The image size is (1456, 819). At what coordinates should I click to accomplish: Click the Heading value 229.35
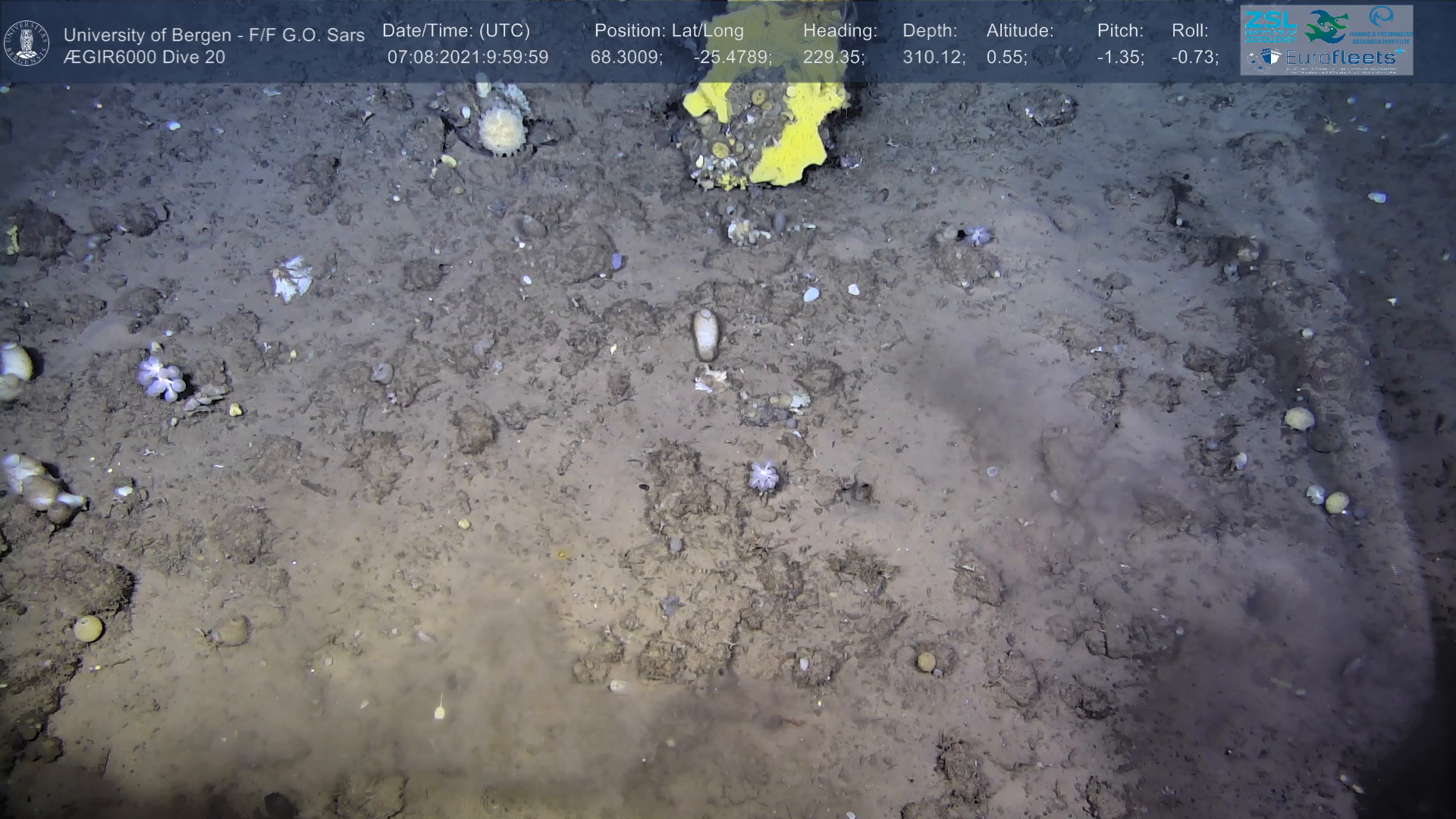point(833,58)
